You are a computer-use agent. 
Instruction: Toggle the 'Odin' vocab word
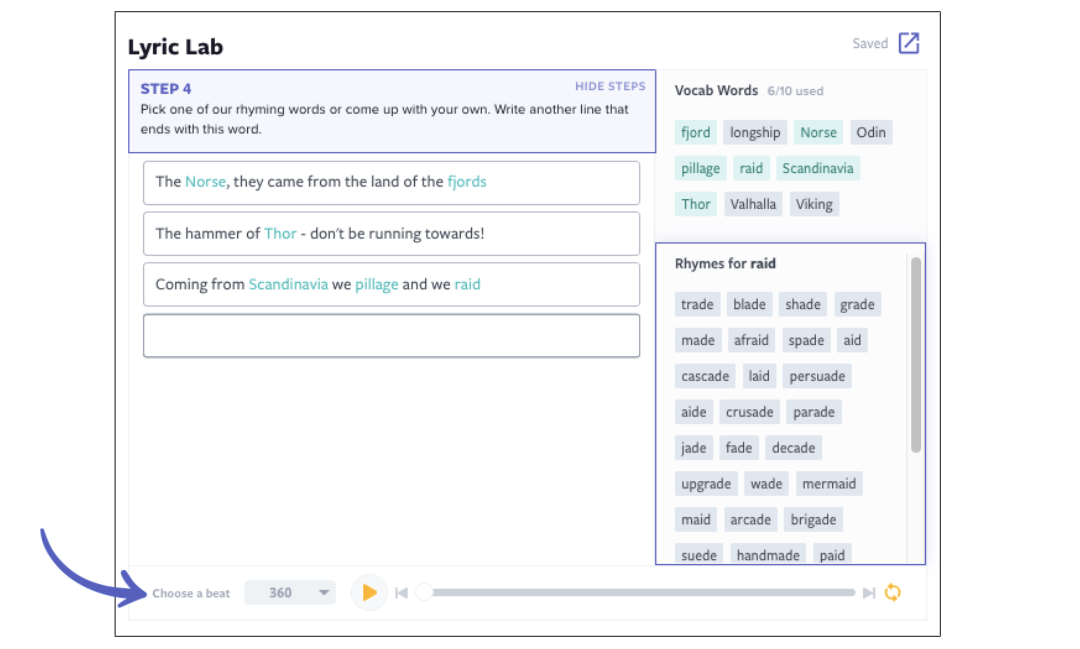click(x=871, y=132)
